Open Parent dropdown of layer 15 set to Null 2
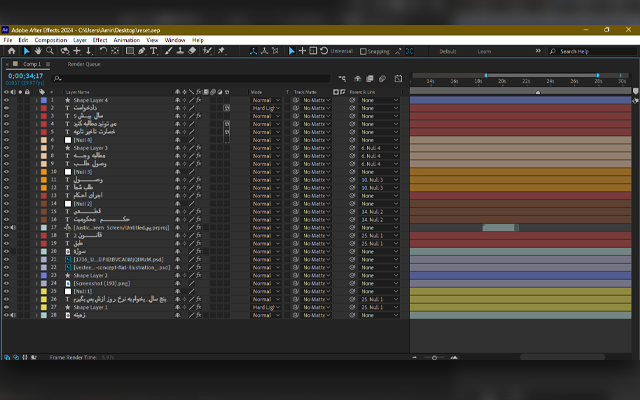 379,211
